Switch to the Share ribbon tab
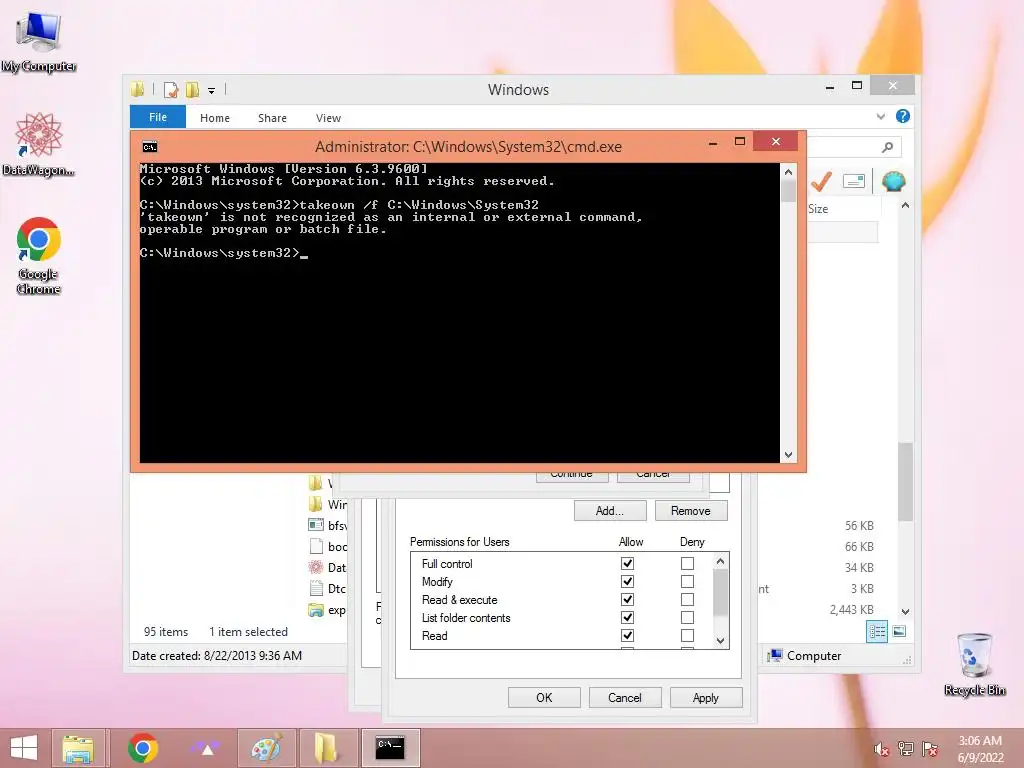1024x768 pixels. pos(272,118)
